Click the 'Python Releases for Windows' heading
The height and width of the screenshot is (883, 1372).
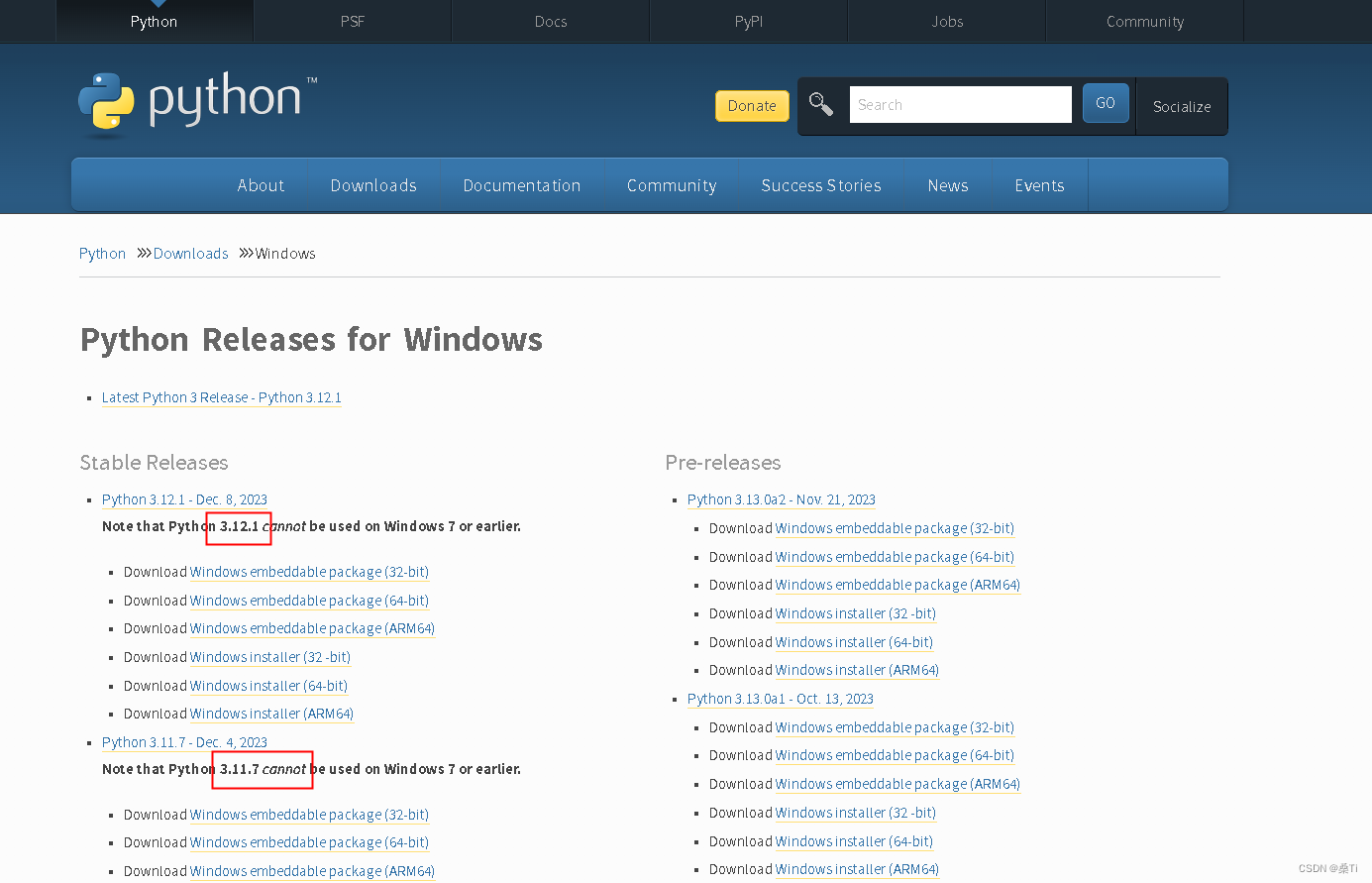311,340
